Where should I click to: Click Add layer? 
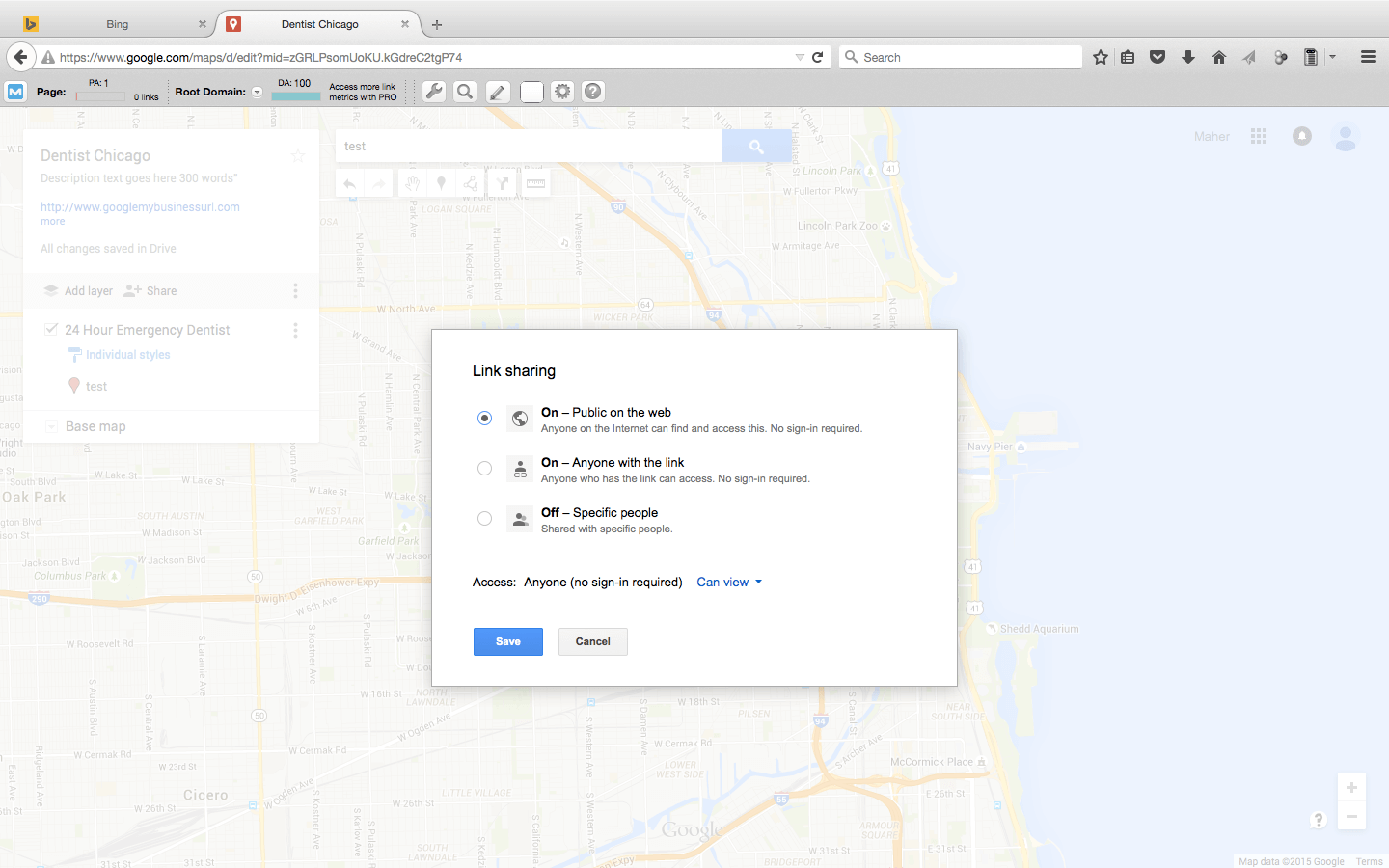click(x=78, y=290)
